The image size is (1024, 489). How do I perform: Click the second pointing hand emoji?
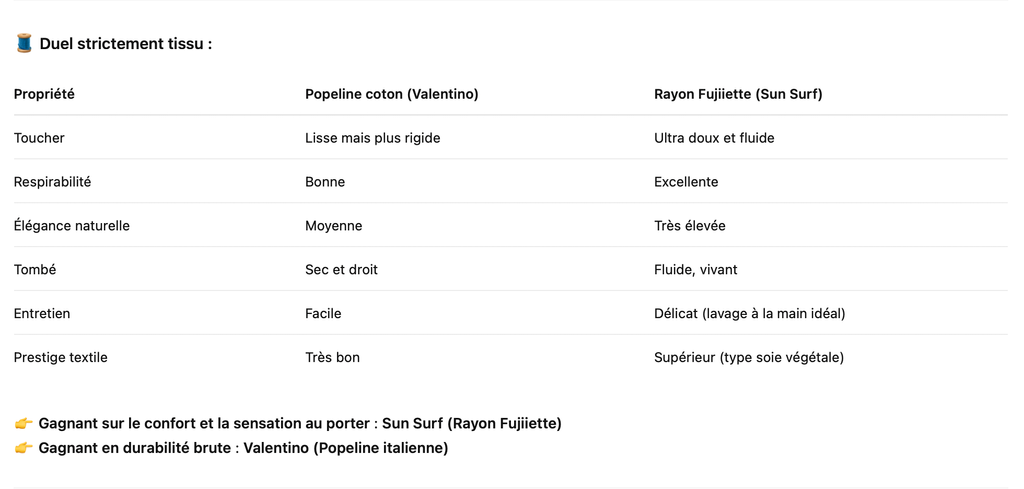(24, 449)
